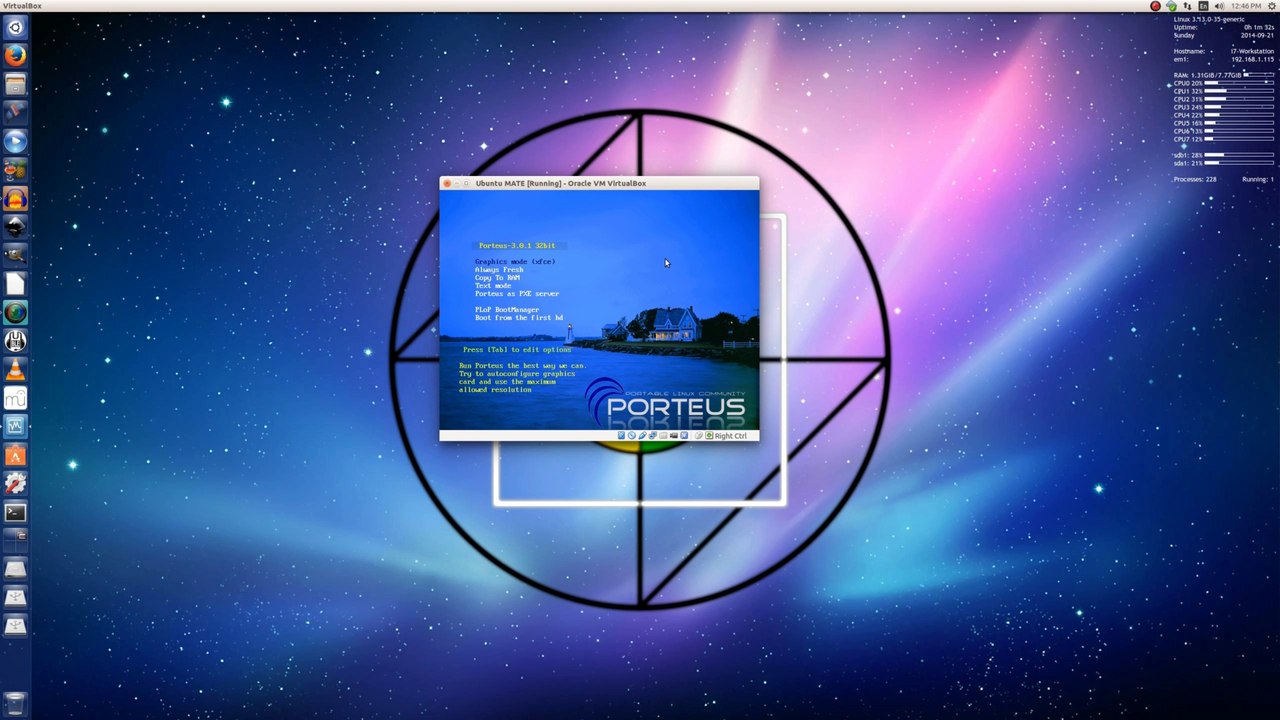Click the Press [Tab] to edit options text
This screenshot has width=1280, height=720.
517,350
